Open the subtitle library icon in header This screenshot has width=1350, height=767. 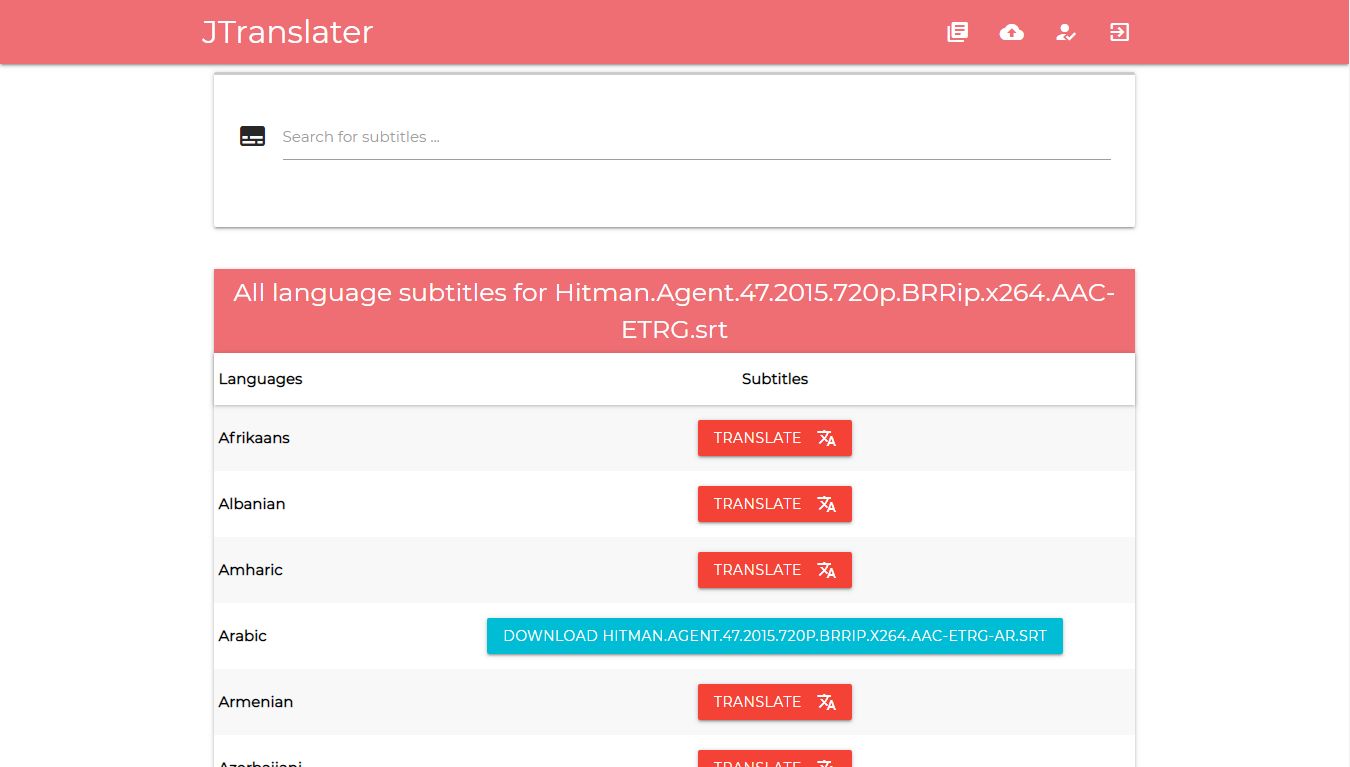[x=958, y=32]
